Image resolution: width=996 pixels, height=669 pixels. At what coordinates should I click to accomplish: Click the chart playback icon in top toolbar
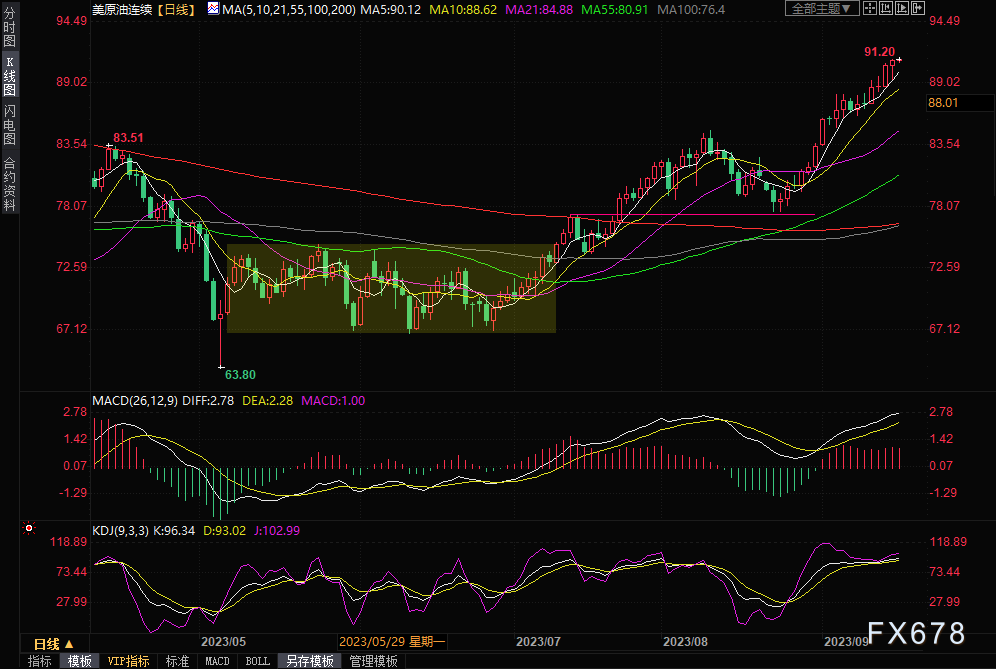tap(902, 8)
